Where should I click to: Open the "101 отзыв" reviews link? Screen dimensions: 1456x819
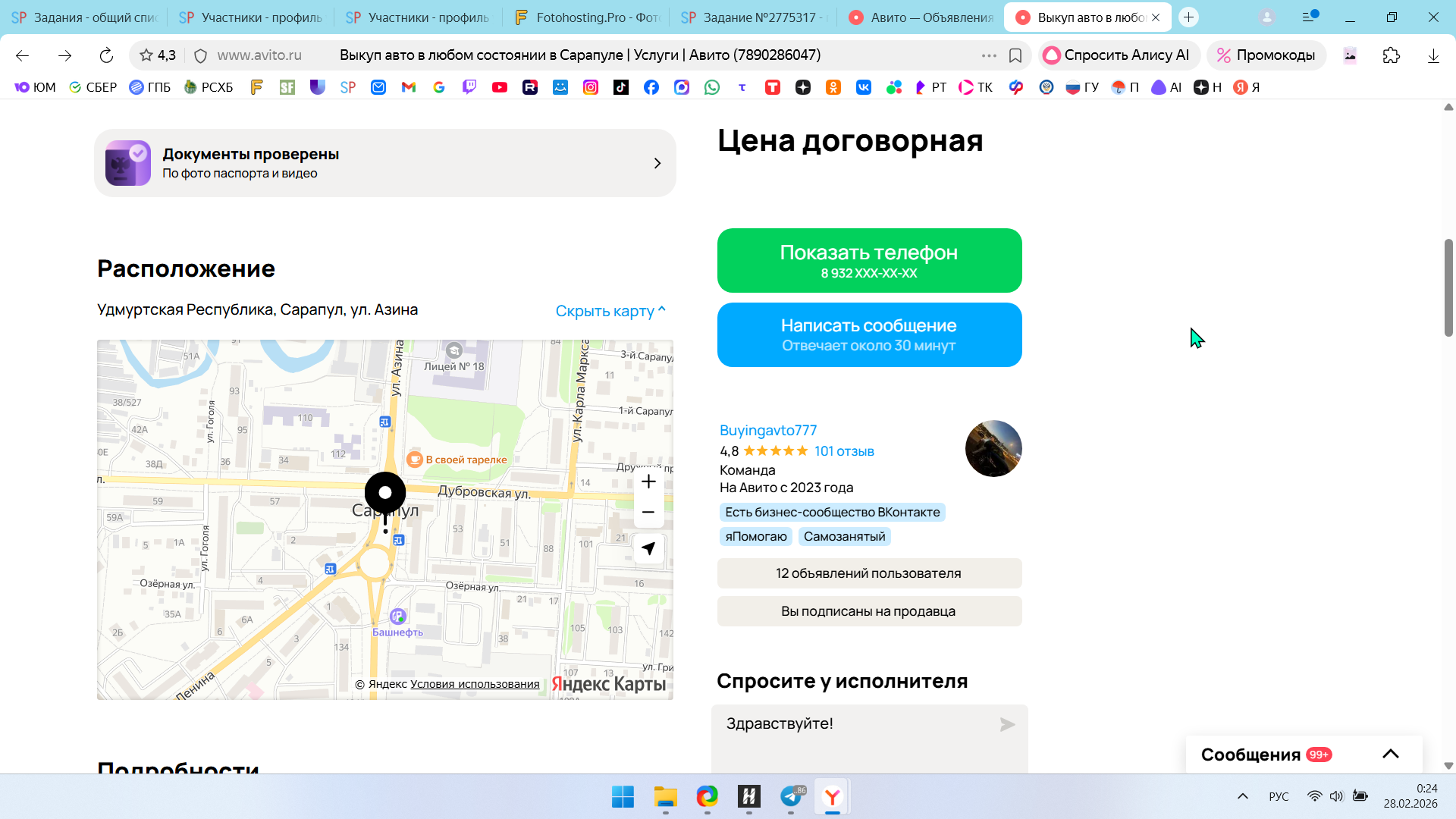click(844, 451)
